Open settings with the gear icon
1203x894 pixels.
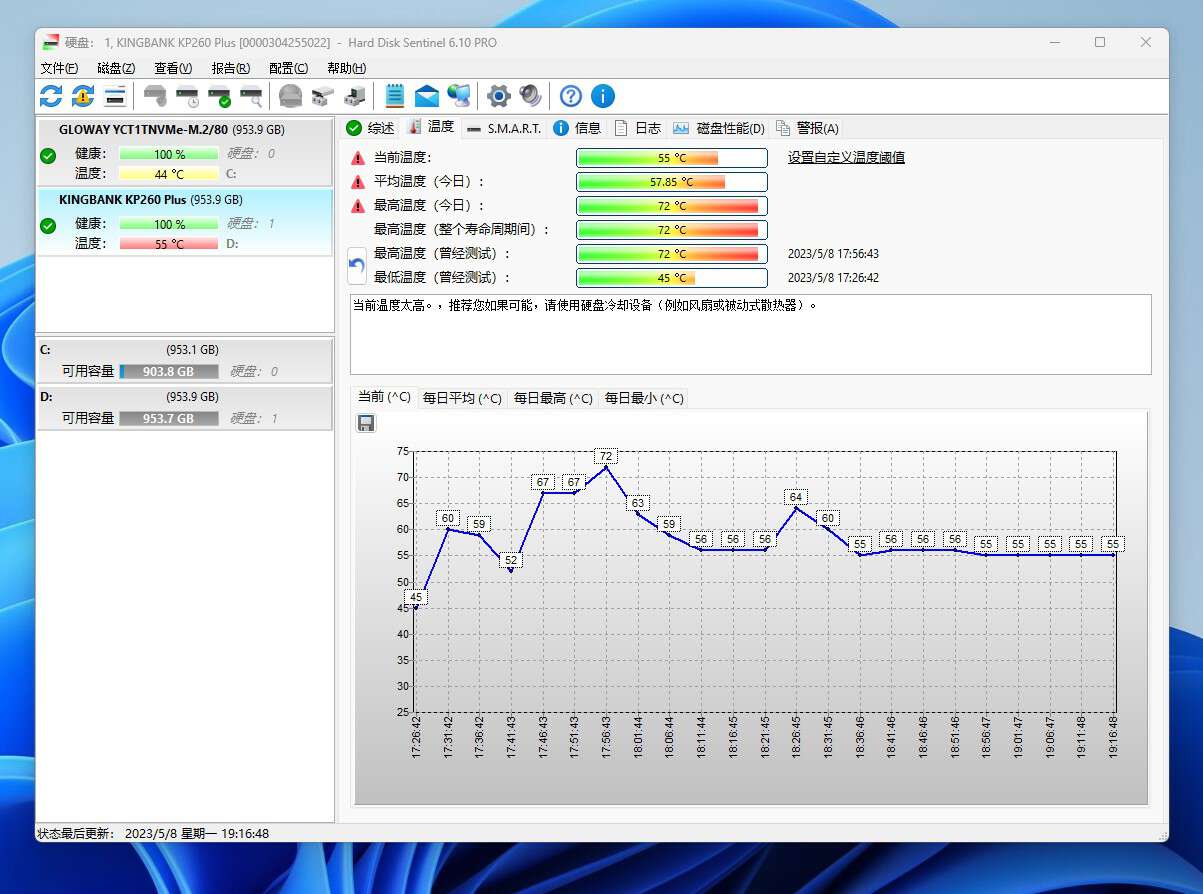498,96
